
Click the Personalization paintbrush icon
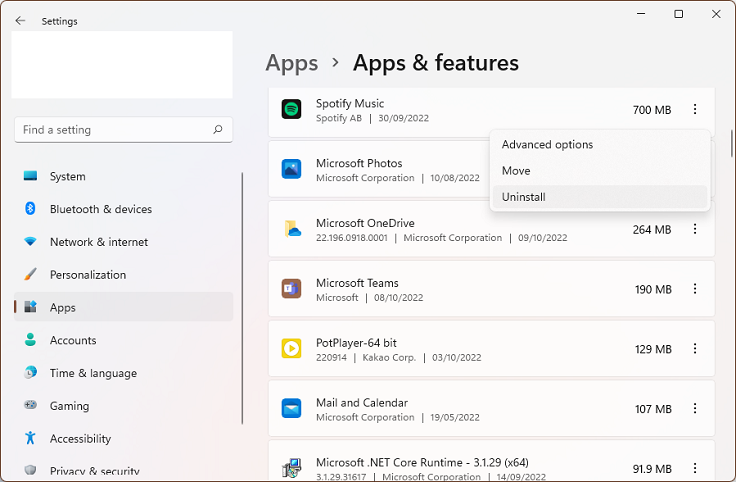click(31, 274)
